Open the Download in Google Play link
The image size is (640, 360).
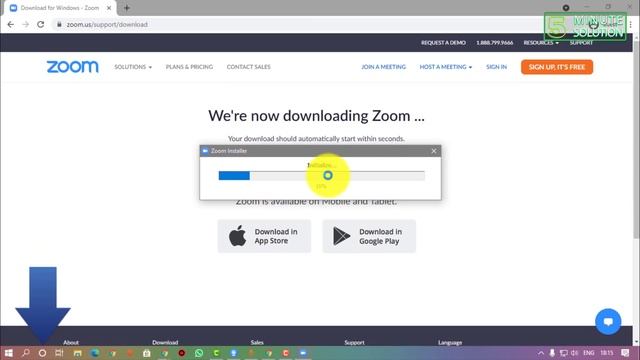point(369,236)
